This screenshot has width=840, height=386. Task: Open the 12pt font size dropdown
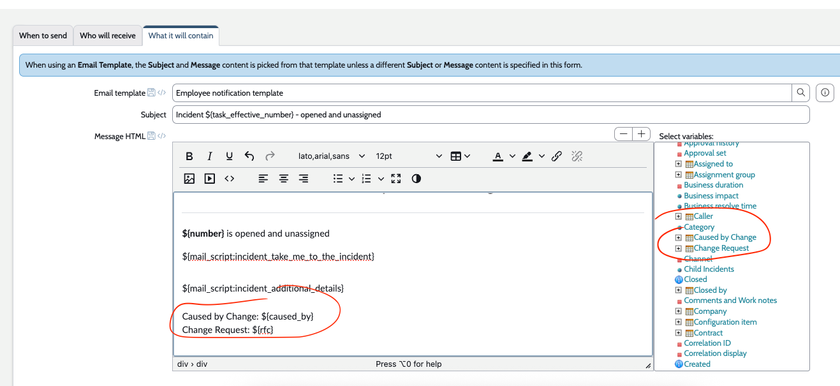click(409, 156)
